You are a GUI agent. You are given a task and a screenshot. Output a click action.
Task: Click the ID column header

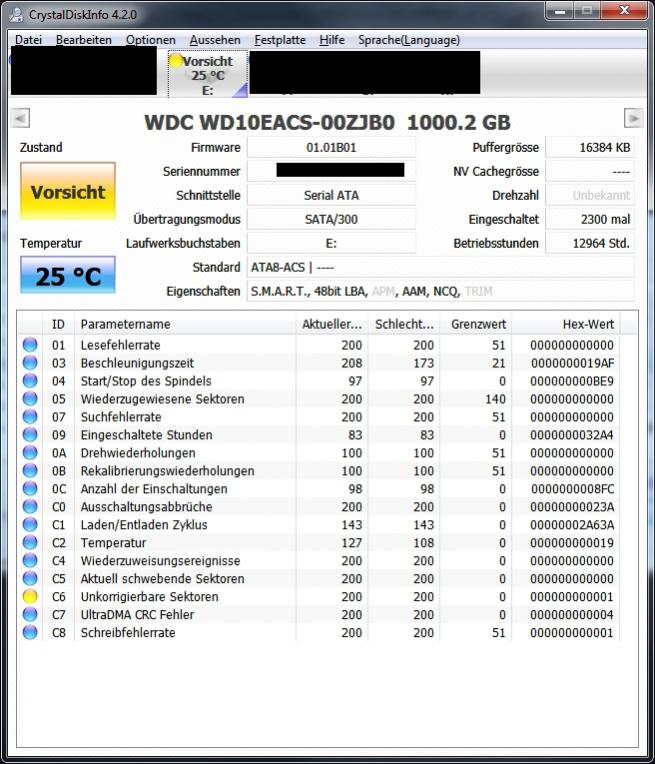click(x=58, y=324)
